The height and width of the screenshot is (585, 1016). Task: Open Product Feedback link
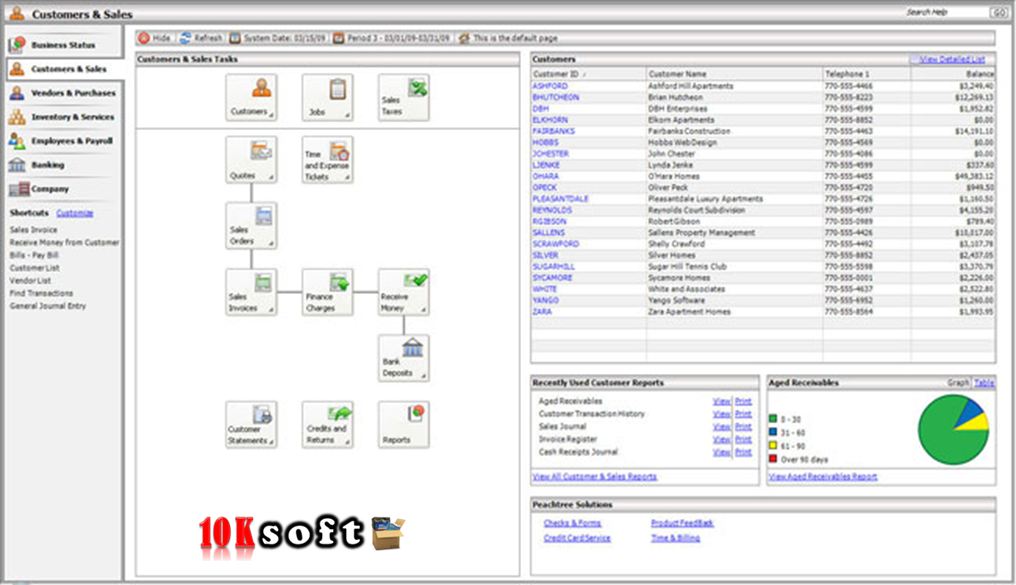[x=682, y=523]
